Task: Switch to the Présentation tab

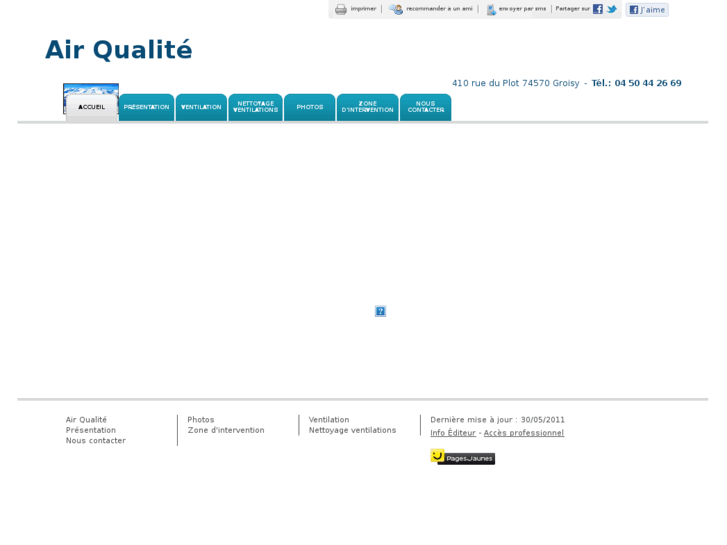Action: 147,107
